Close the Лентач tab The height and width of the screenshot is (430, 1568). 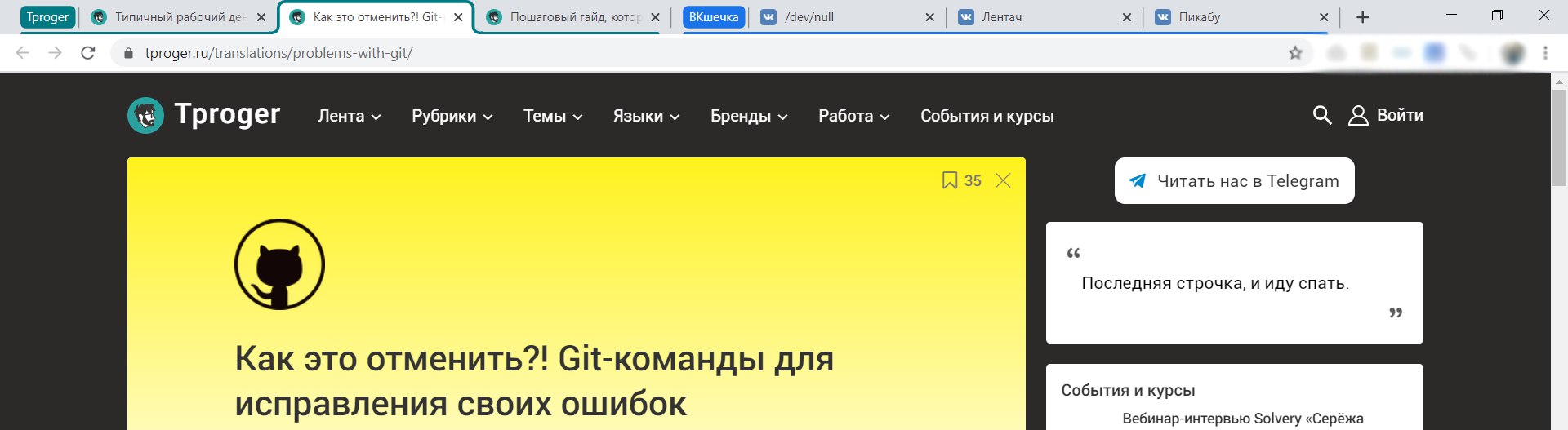1127,17
